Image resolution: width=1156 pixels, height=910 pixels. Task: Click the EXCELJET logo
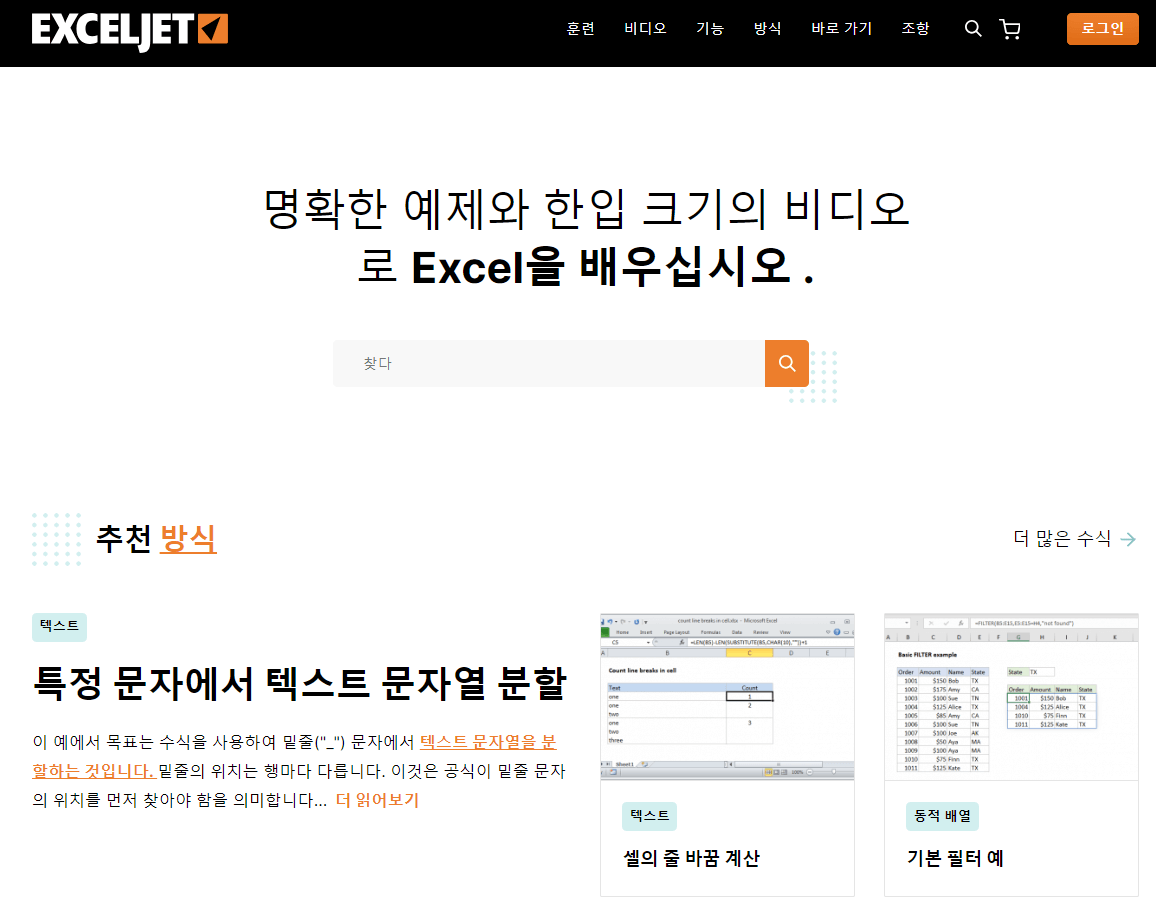pyautogui.click(x=128, y=29)
